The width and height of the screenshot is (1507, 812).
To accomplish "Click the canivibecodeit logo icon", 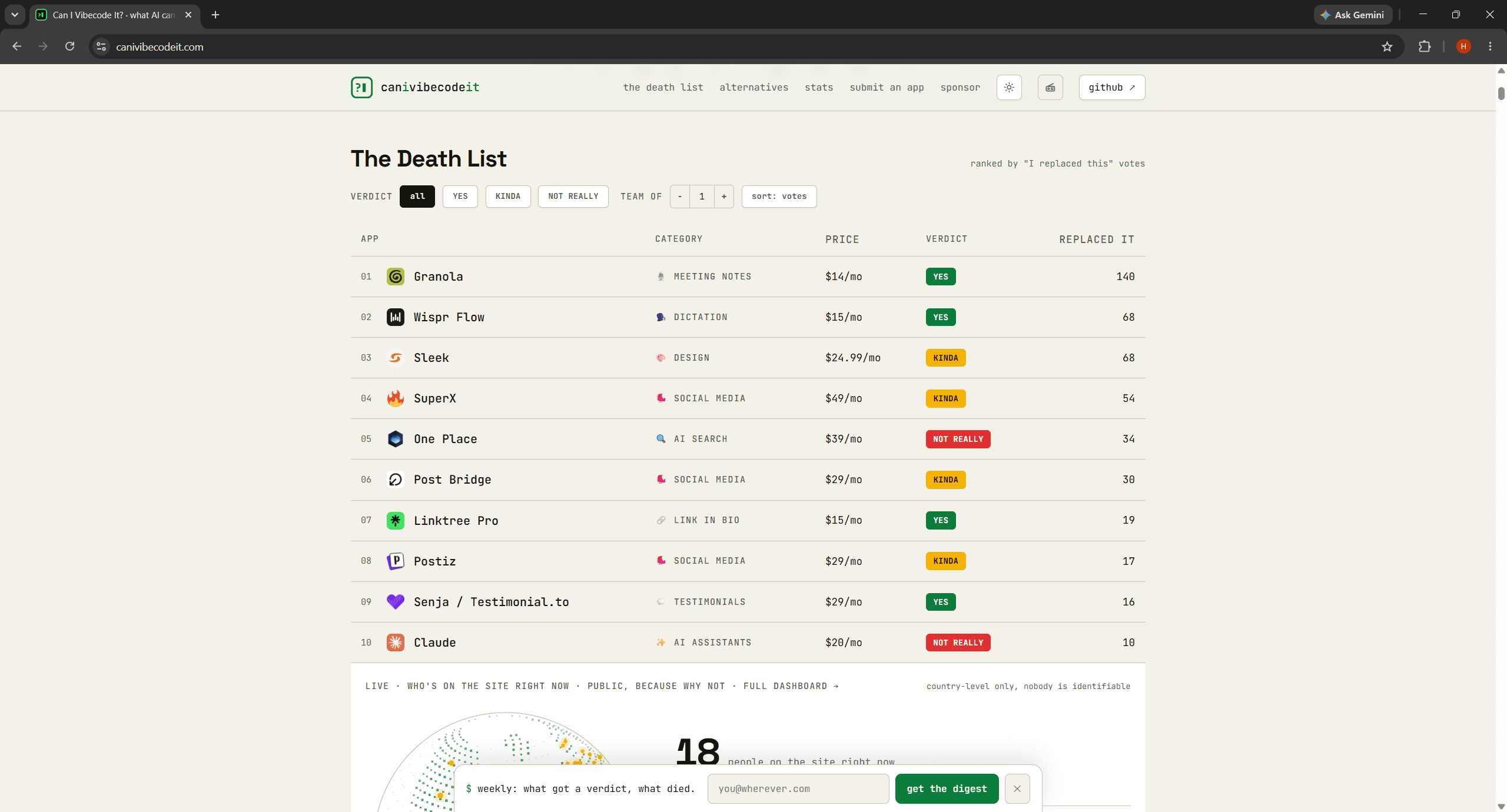I will click(x=361, y=88).
